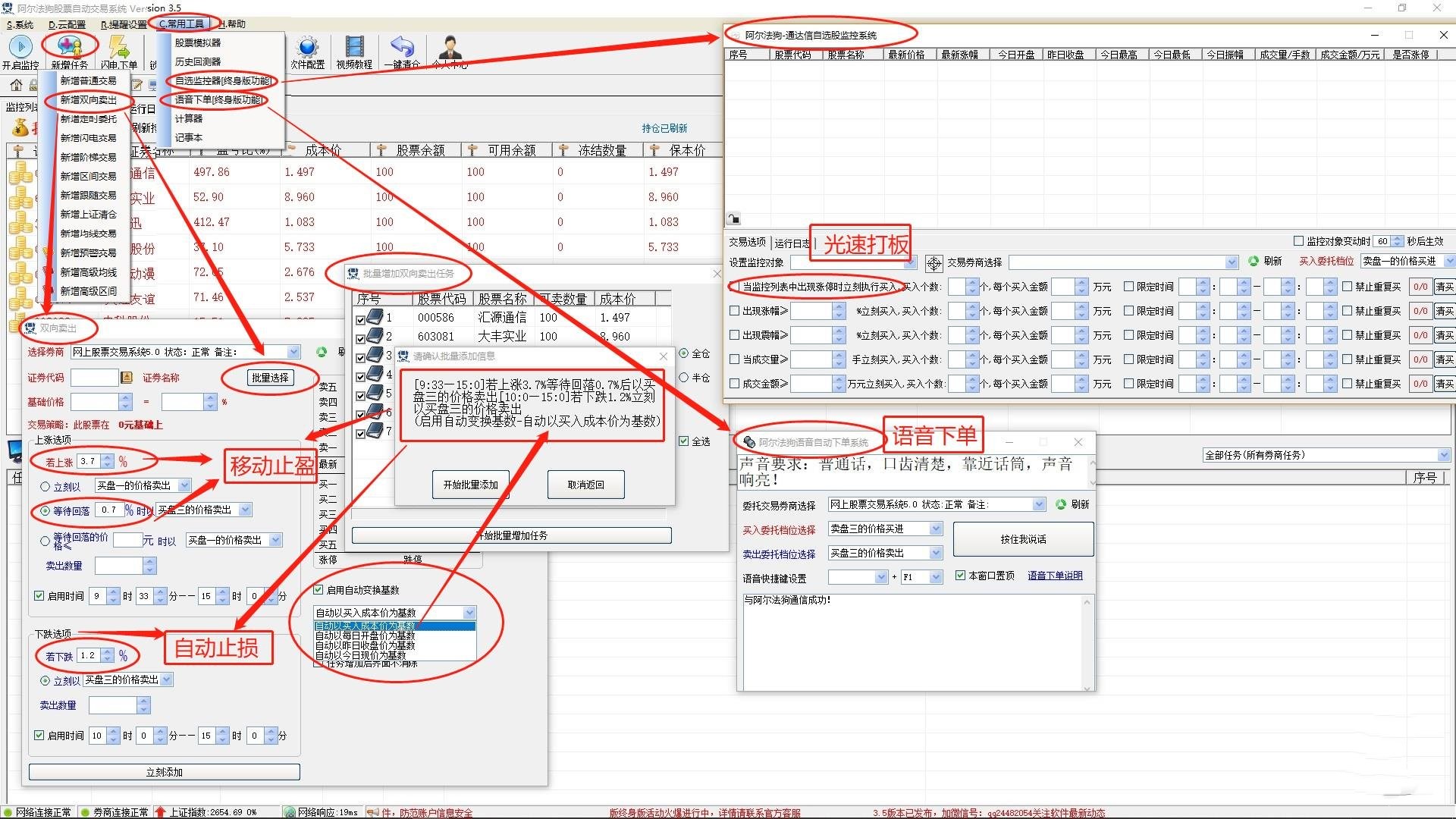Click 取消返回 button
The width and height of the screenshot is (1456, 819).
point(586,485)
